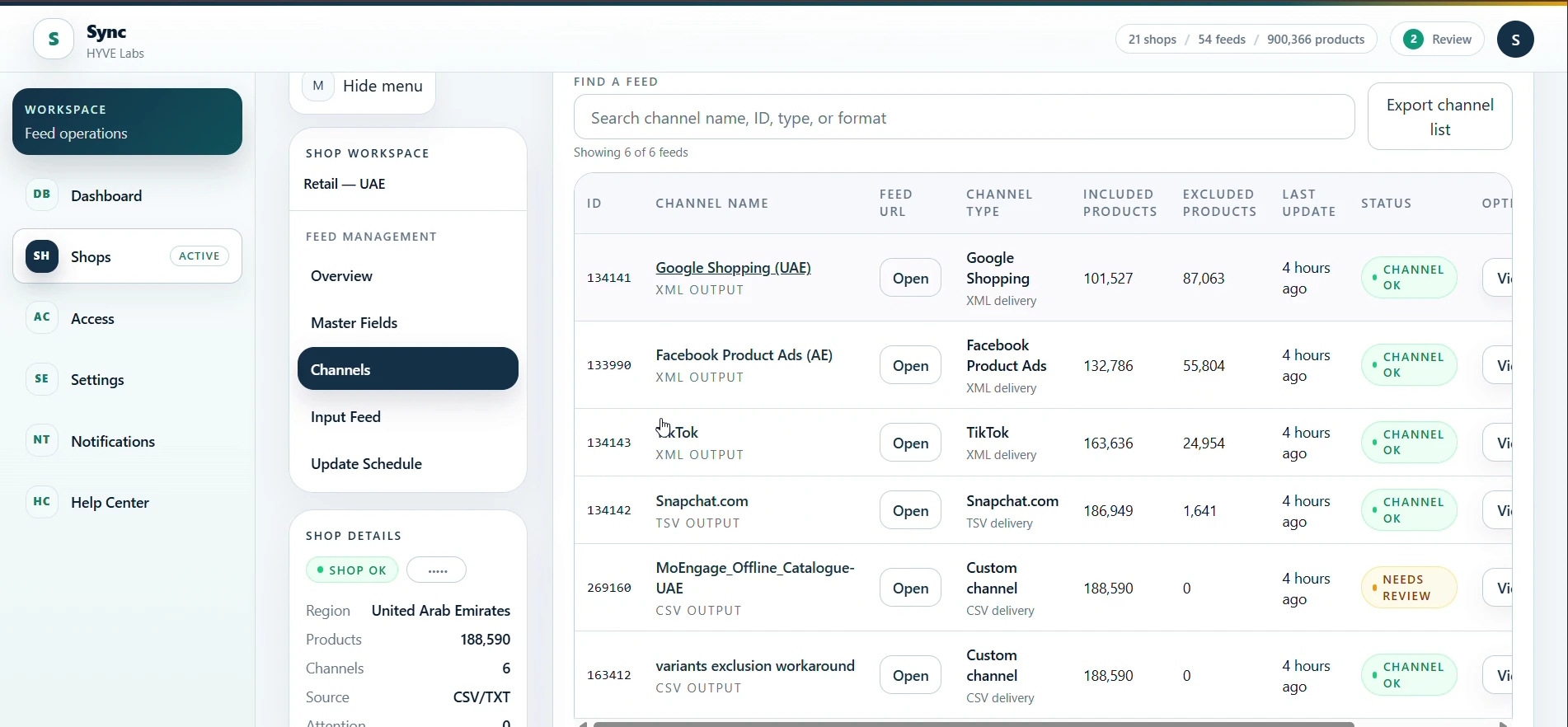The height and width of the screenshot is (727, 1568).
Task: Open feed URL for MoEngage_Offline_Catalogue-UAE
Action: click(910, 589)
